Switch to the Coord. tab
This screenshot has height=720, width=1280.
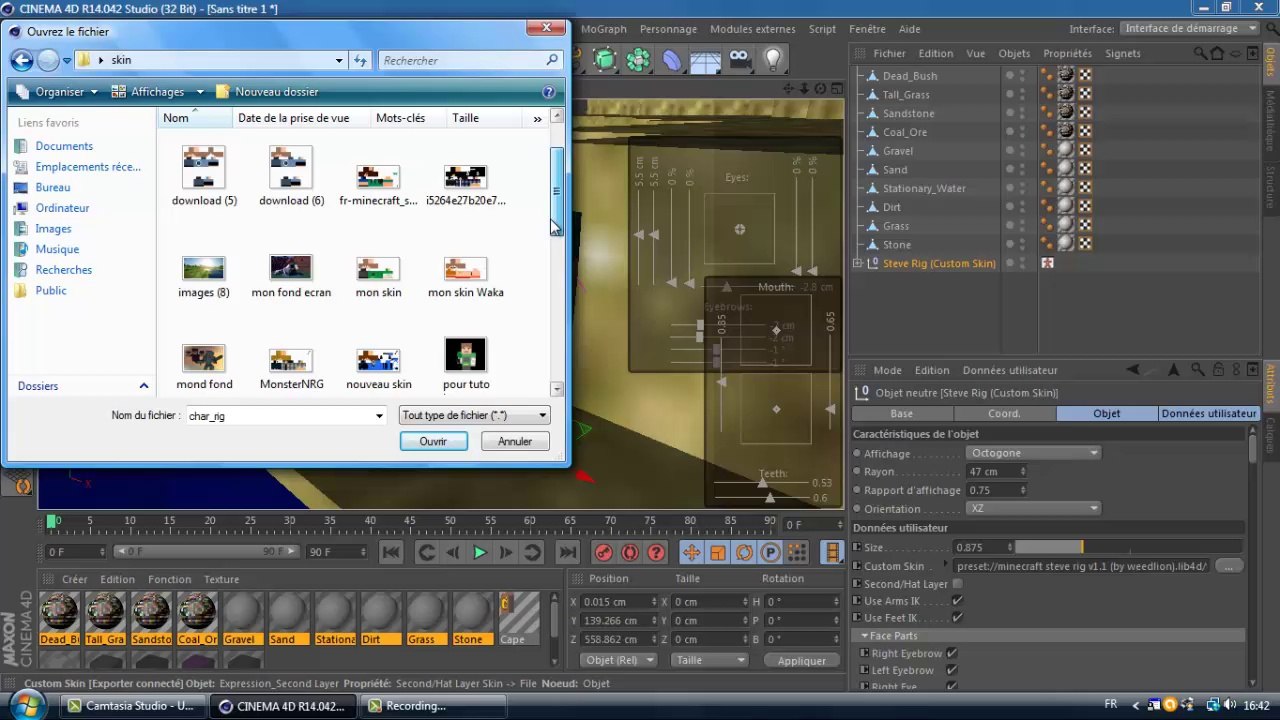coord(1004,413)
